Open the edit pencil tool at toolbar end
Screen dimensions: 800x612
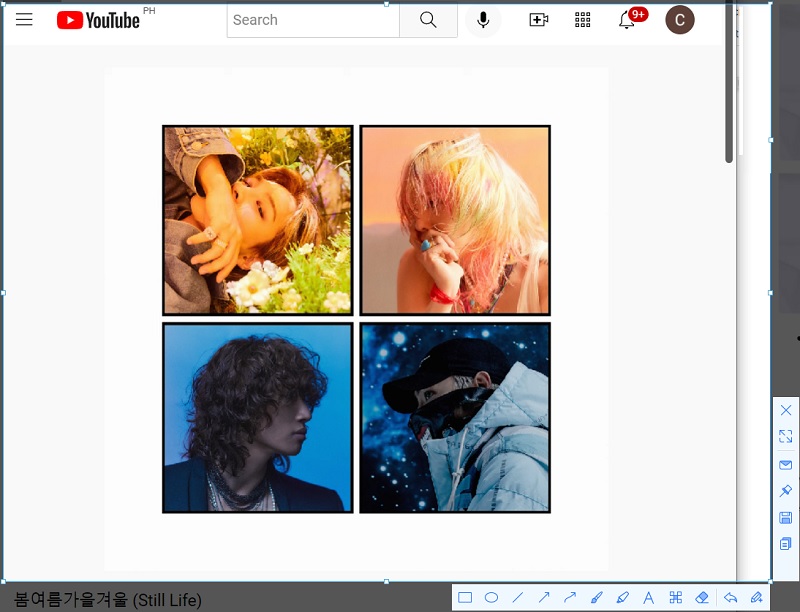[757, 597]
